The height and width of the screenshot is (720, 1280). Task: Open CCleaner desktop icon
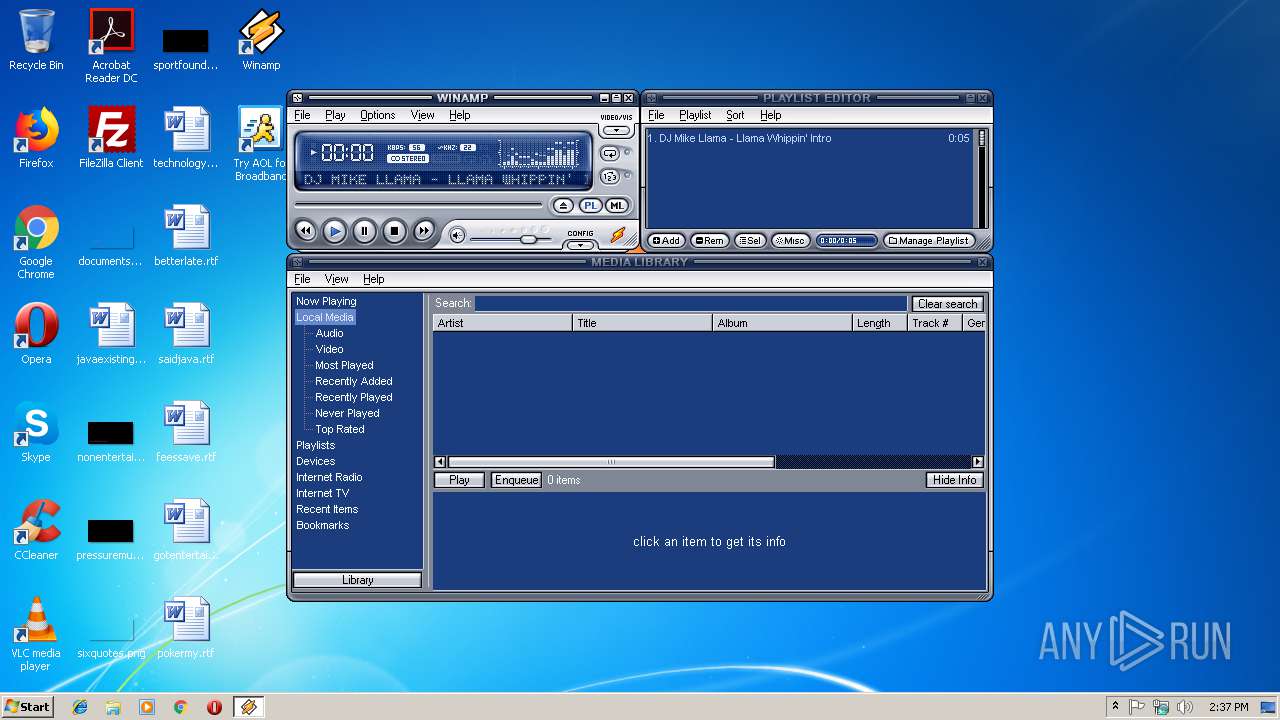36,530
